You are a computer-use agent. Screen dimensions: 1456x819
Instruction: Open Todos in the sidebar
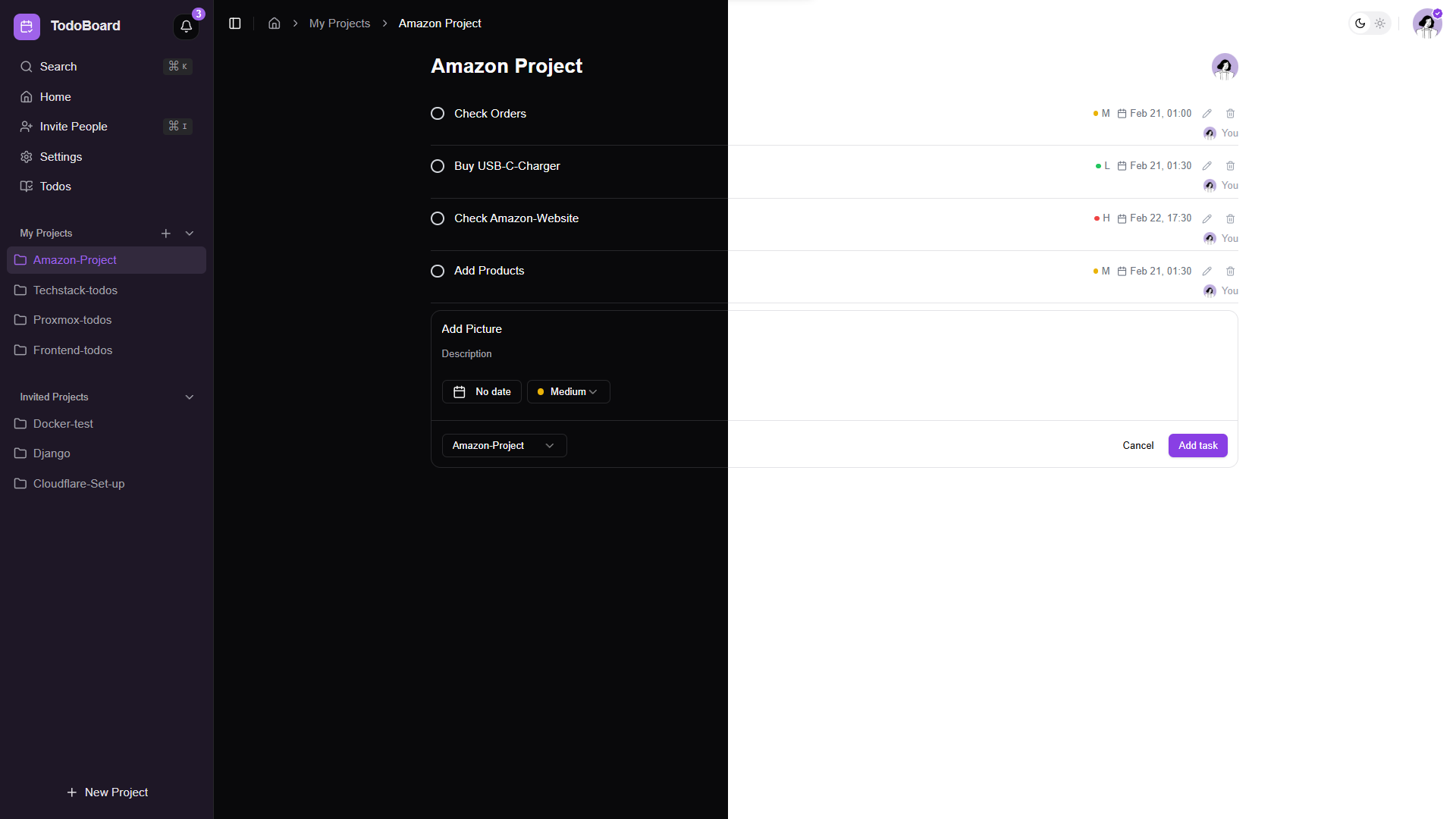coord(106,187)
